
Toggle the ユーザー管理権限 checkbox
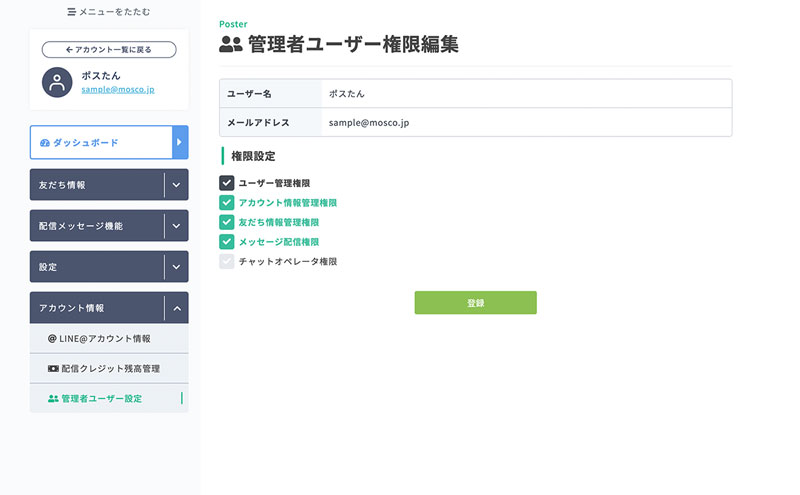[227, 183]
